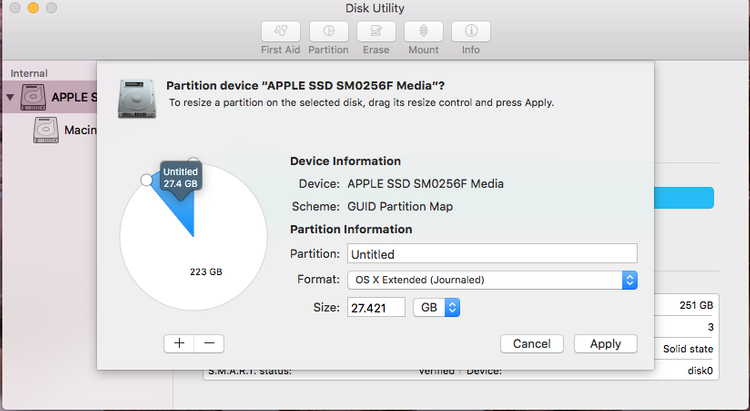Open the Format dropdown menu
Image resolution: width=750 pixels, height=411 pixels.
click(x=492, y=280)
